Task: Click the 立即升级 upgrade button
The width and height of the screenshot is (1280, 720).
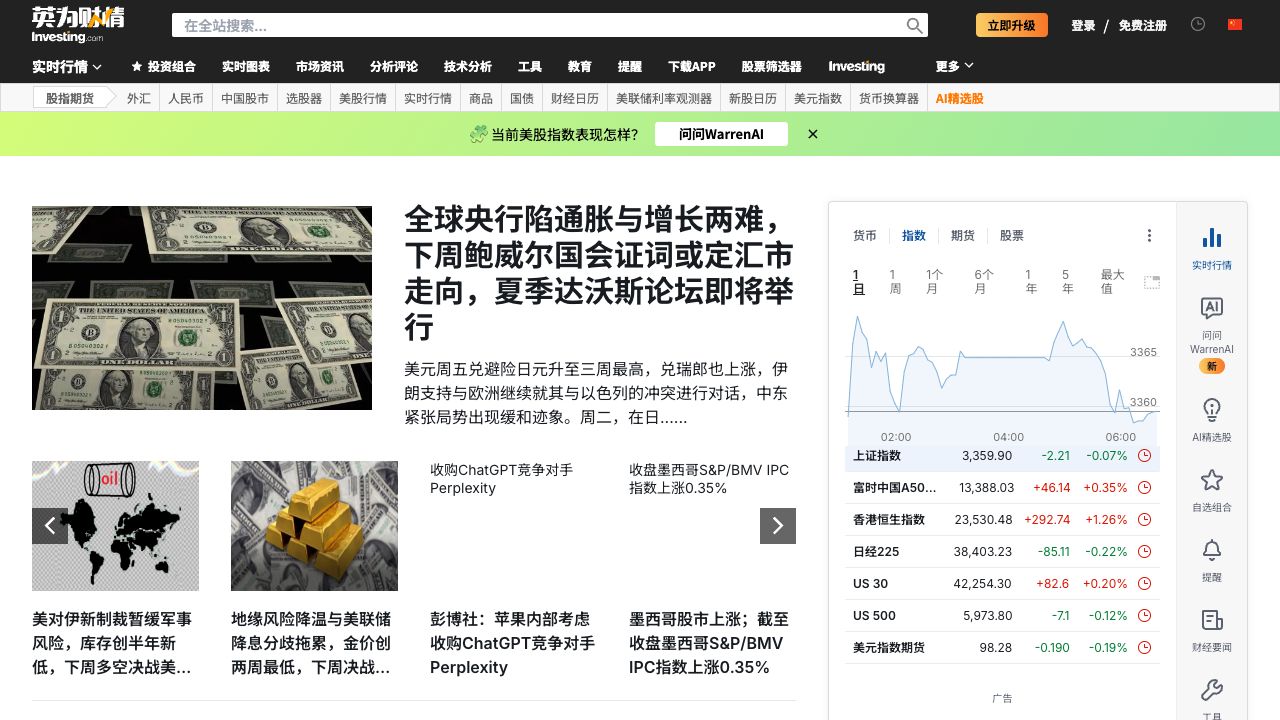Action: [1011, 26]
